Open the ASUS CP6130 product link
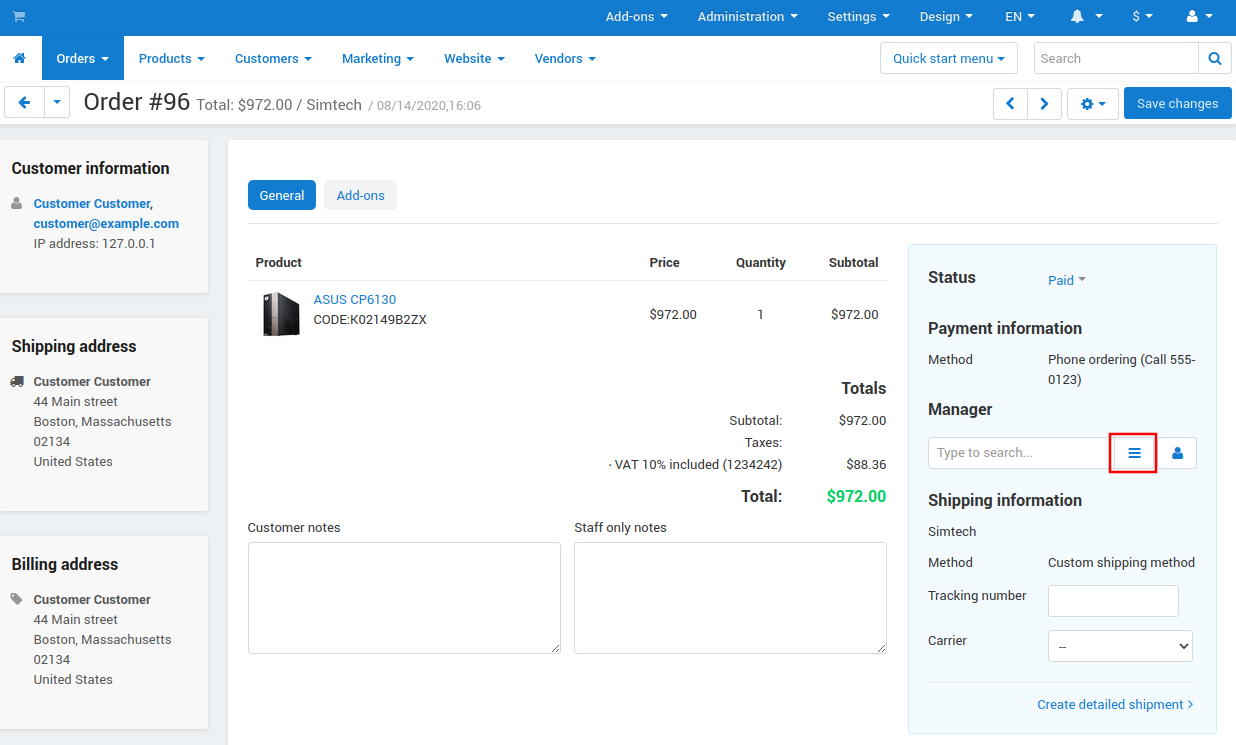 pos(355,300)
